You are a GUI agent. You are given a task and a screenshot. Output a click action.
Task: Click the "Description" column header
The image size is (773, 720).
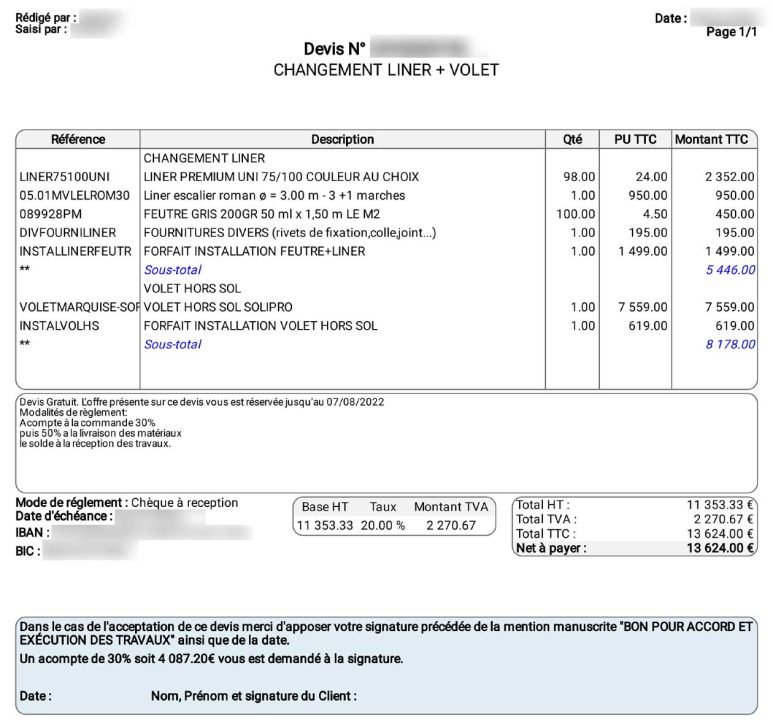(x=343, y=140)
